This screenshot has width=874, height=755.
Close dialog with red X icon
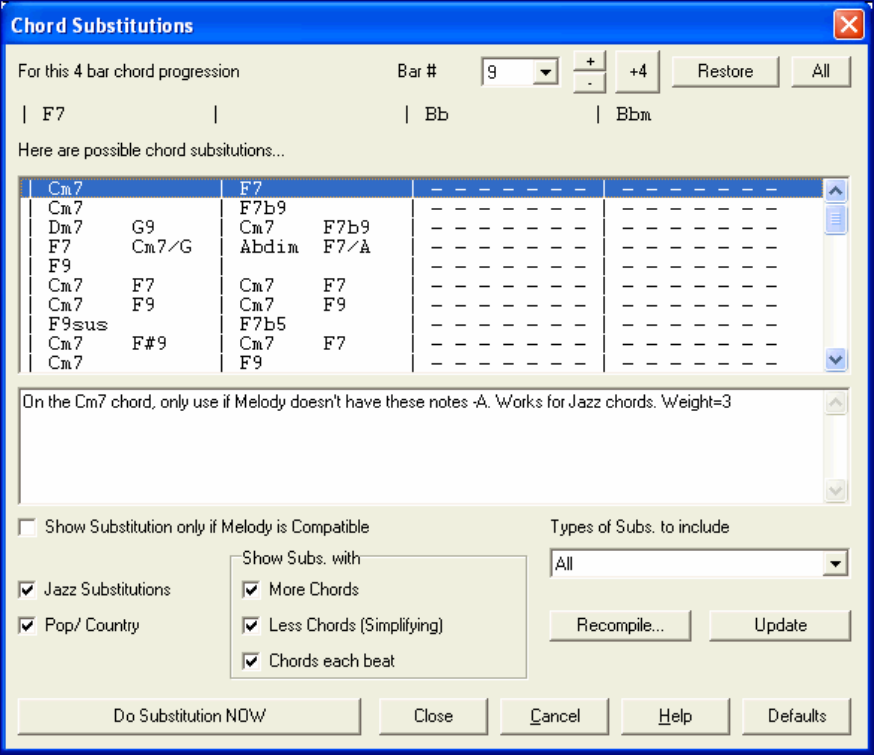pos(848,25)
